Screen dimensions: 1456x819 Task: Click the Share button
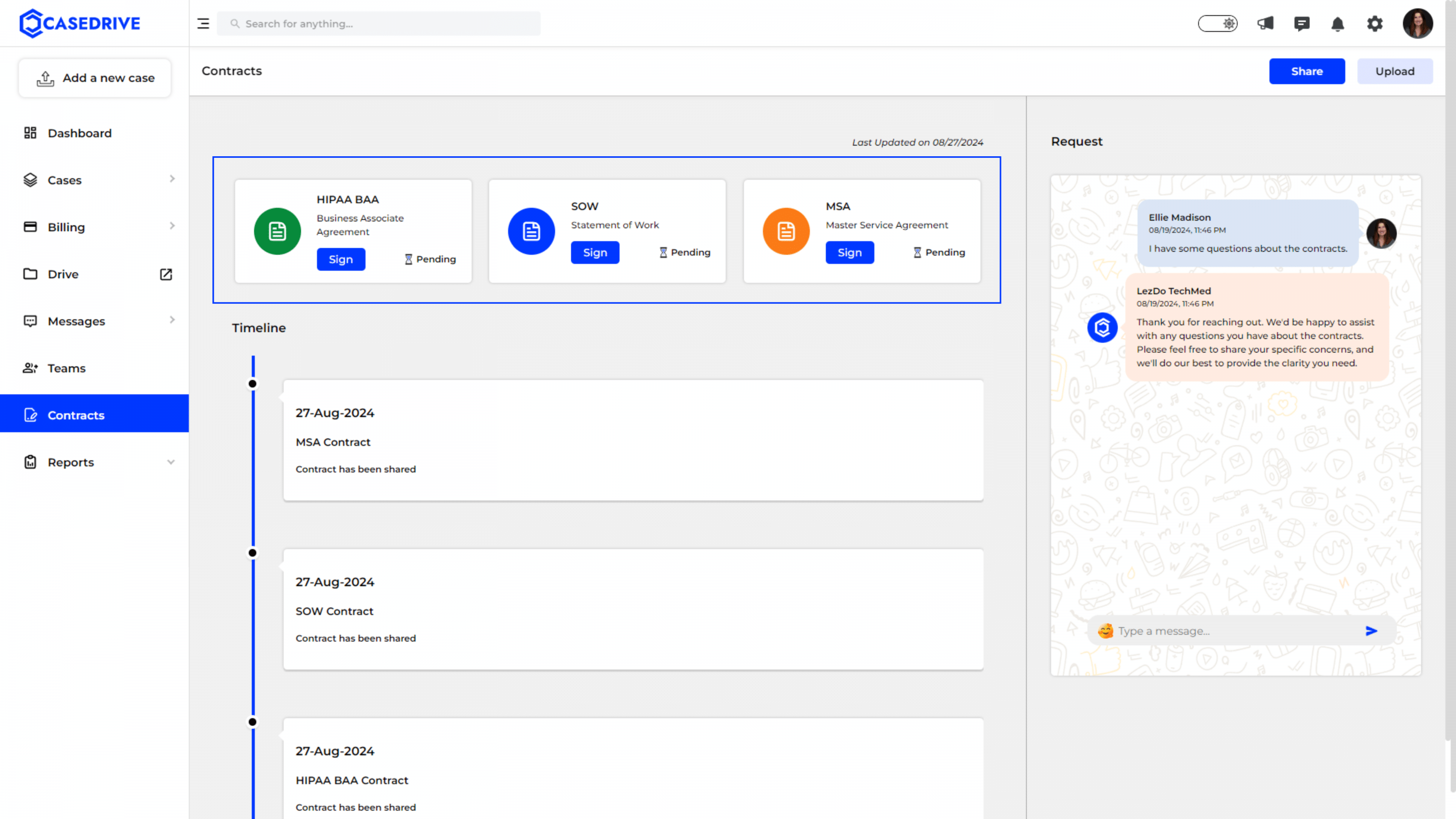pos(1307,71)
